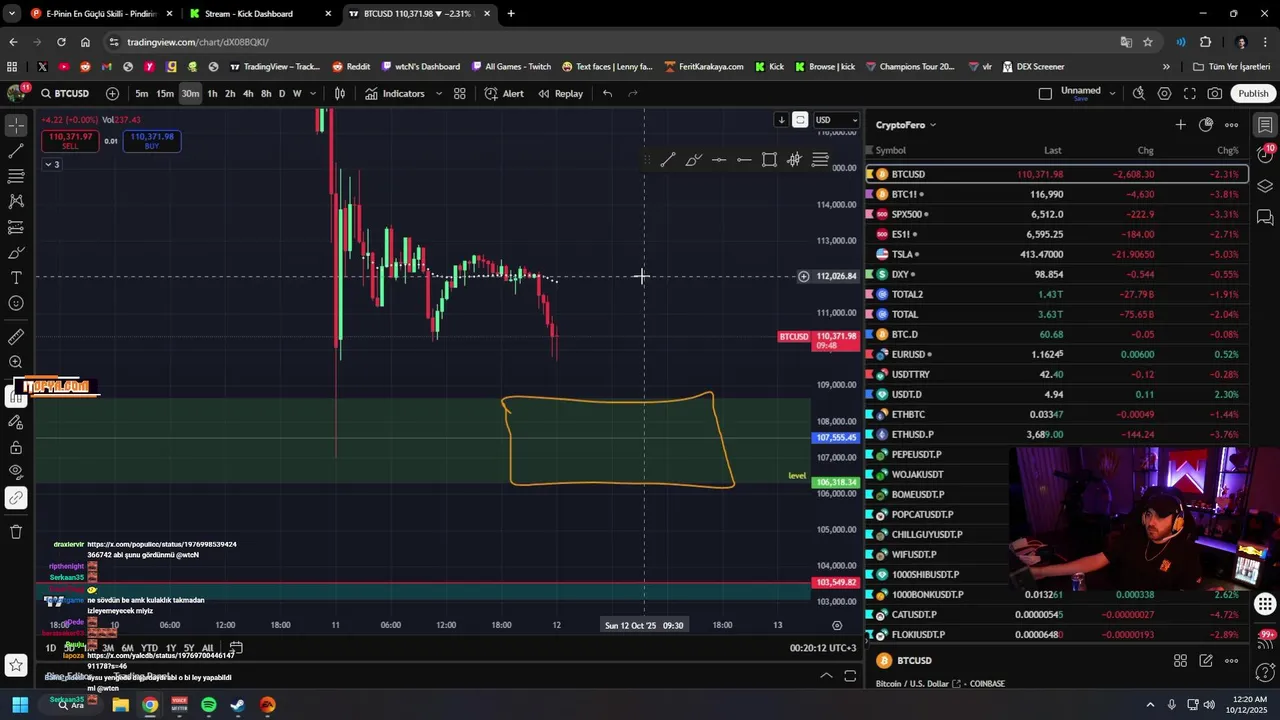This screenshot has width=1280, height=720.
Task: Enter fullscreen chart mode
Action: point(1190,93)
